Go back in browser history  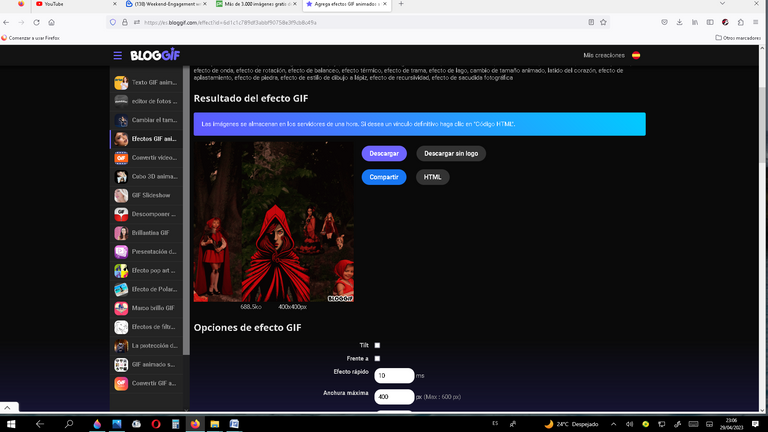pyautogui.click(x=6, y=23)
